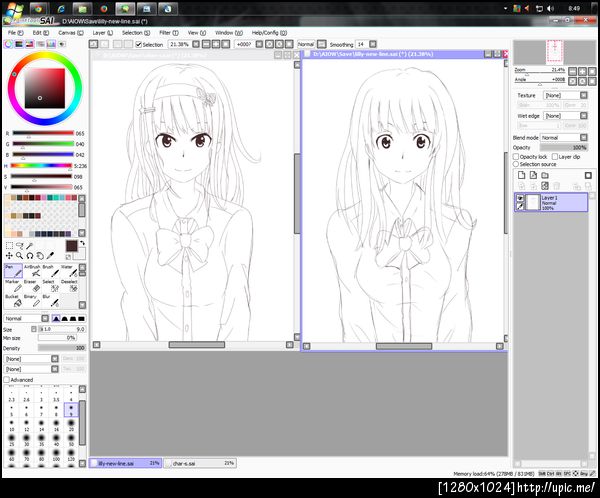Hide Layer 1 using eye icon
600x498 pixels.
click(x=520, y=198)
